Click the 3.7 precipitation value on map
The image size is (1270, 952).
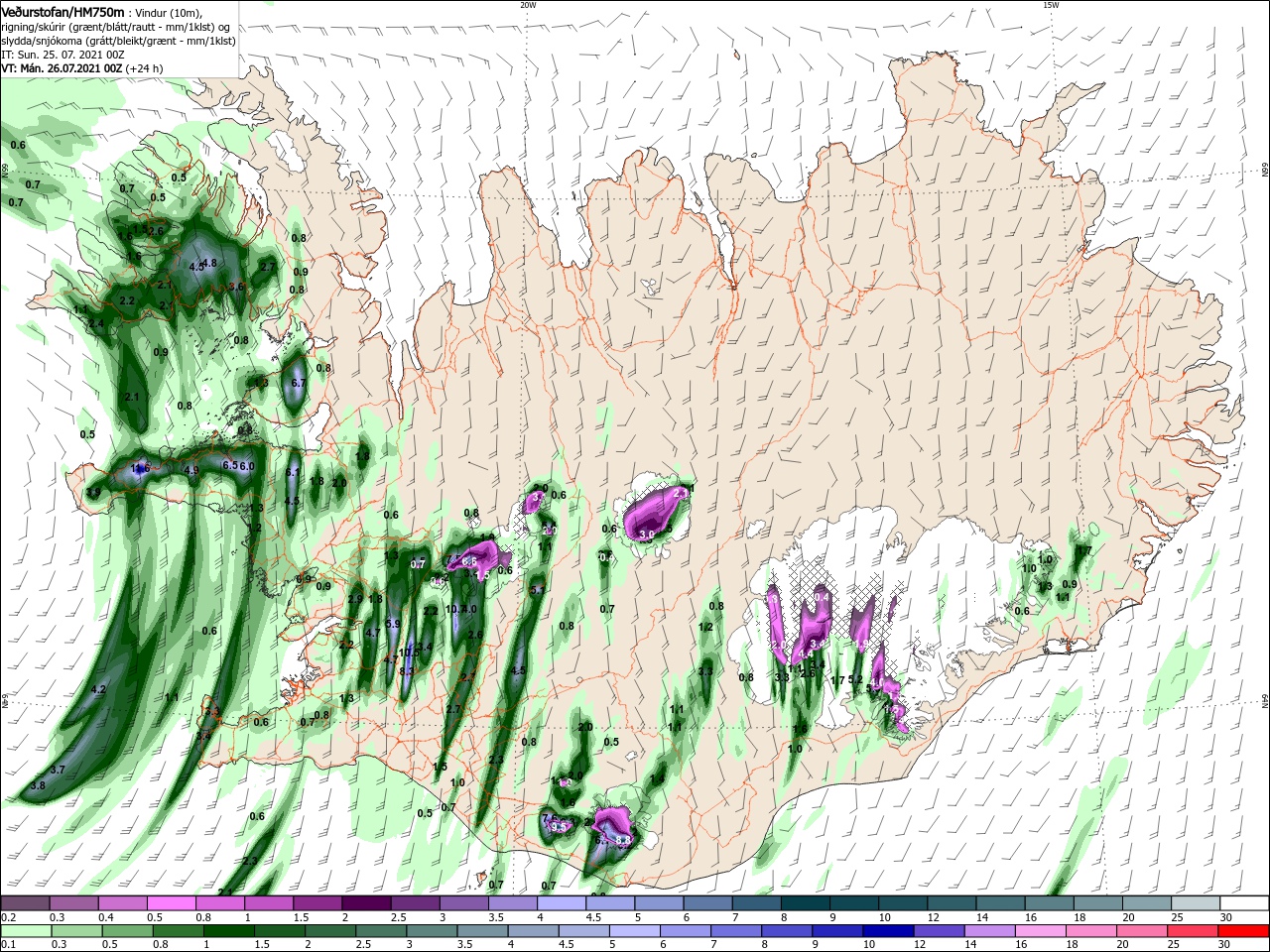click(58, 770)
